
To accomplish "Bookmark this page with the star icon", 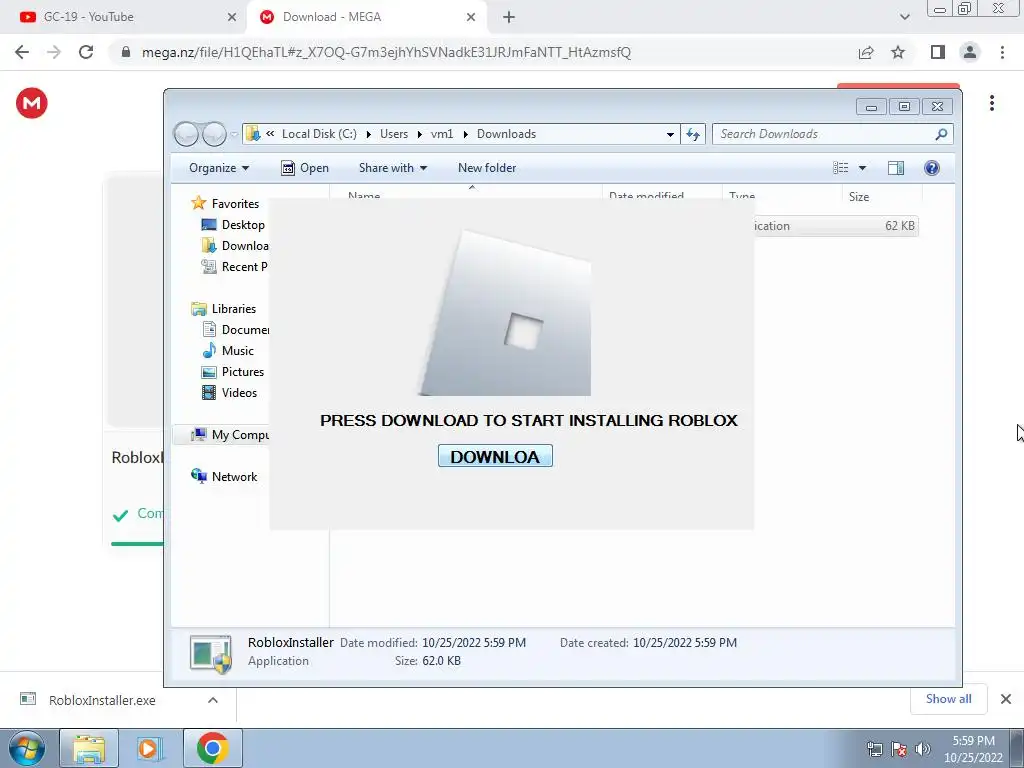I will point(898,52).
